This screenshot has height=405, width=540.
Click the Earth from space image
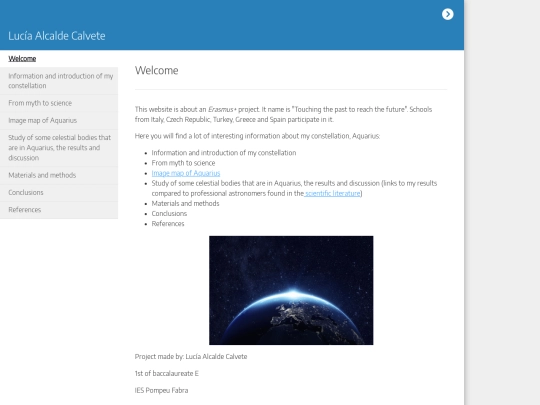pos(291,290)
